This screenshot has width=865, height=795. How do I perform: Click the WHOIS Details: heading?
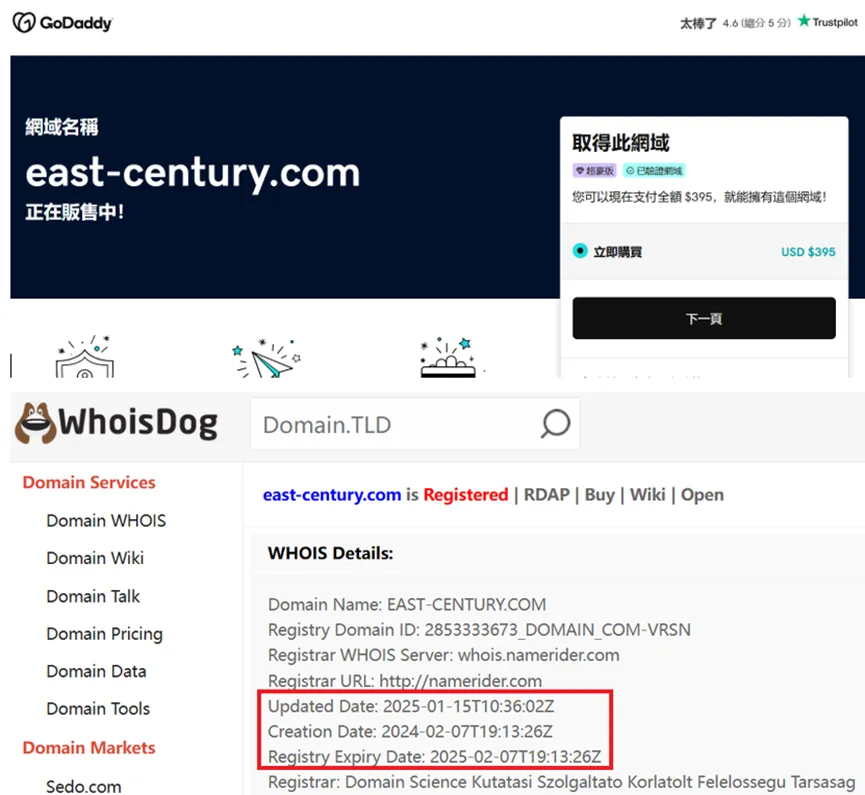(x=330, y=553)
